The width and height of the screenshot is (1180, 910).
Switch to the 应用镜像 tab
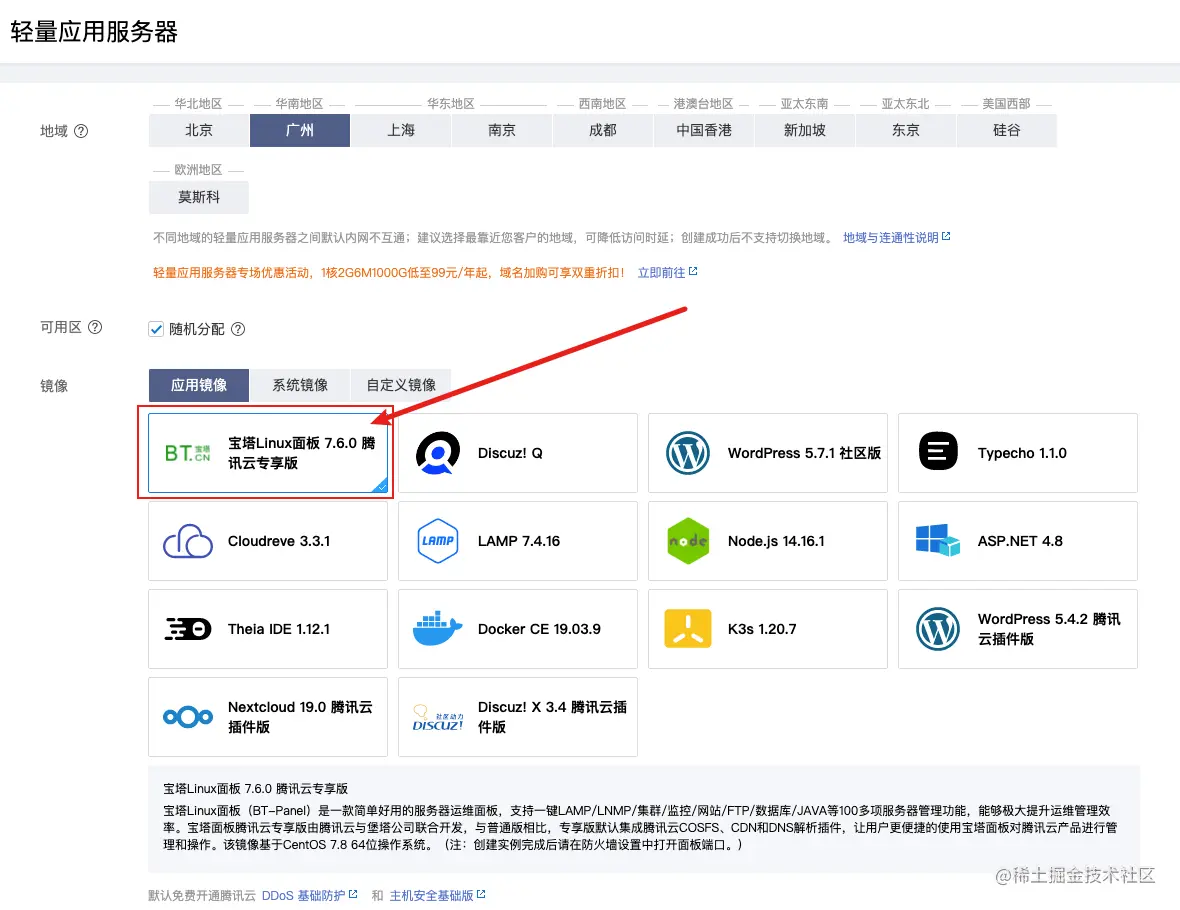click(199, 385)
